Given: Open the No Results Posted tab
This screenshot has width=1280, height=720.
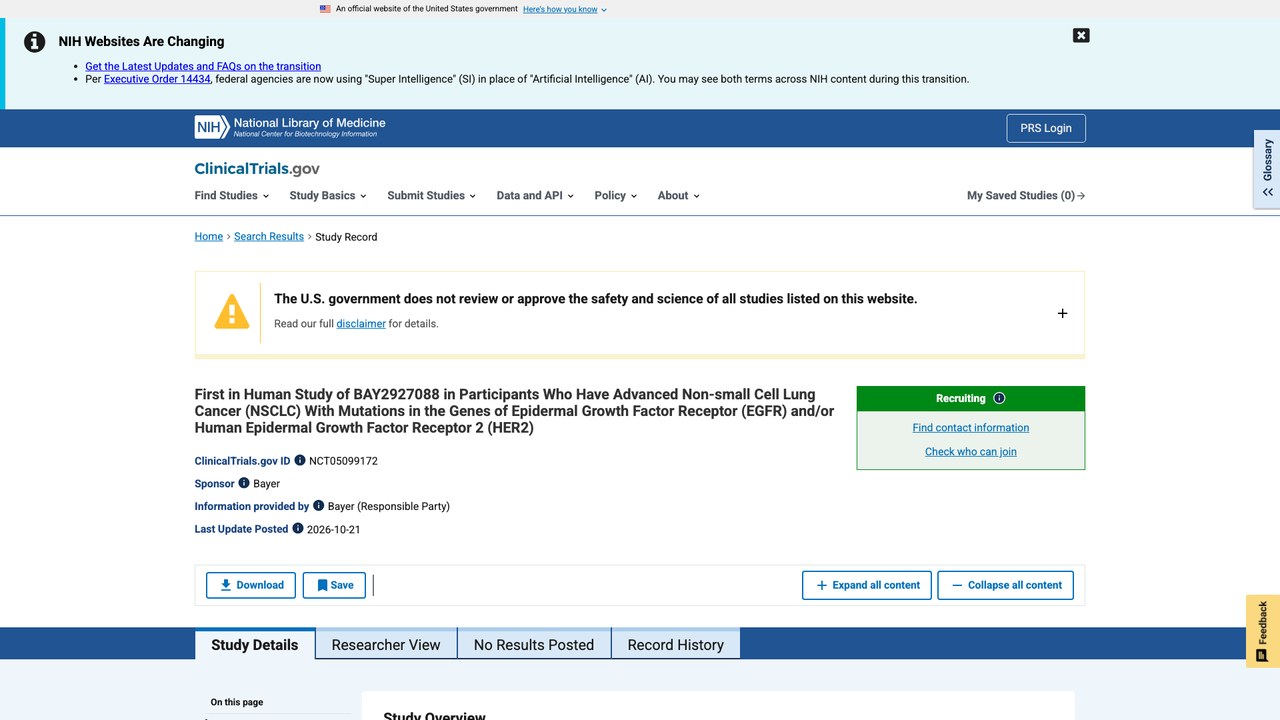Looking at the screenshot, I should [534, 645].
